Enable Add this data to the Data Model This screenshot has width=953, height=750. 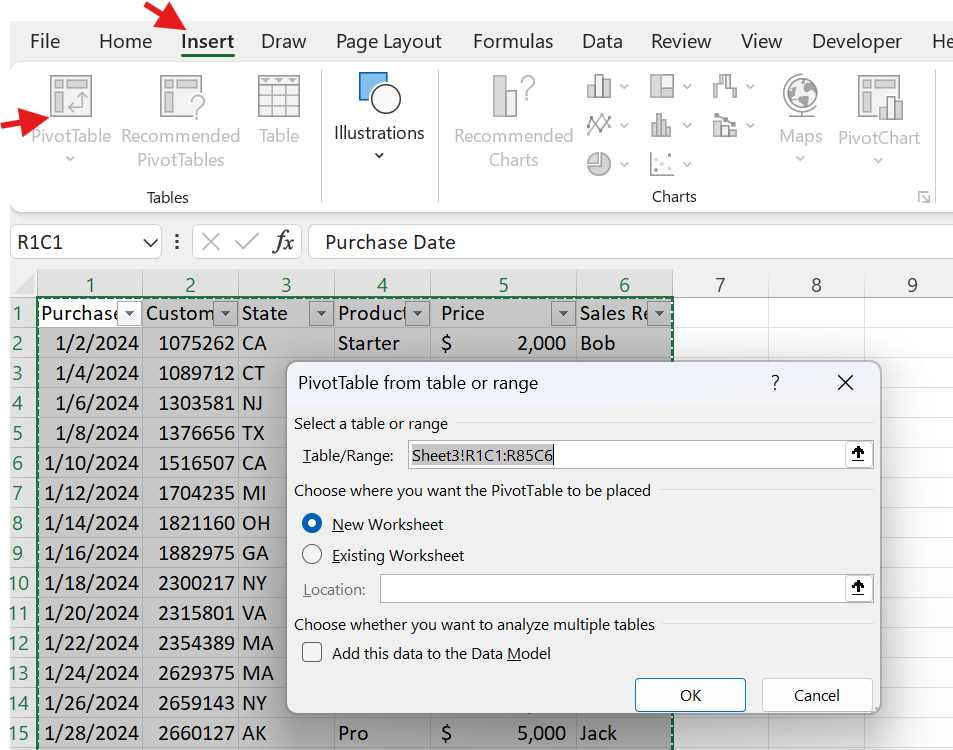pos(312,651)
